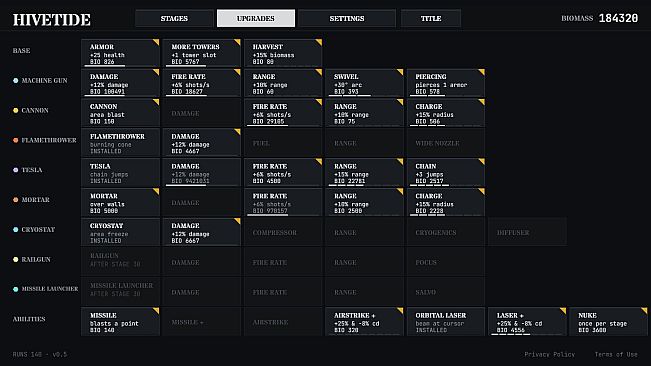Screen dimensions: 651x366
Task: Upgrade the Tesla Fire Rate
Action: point(283,172)
